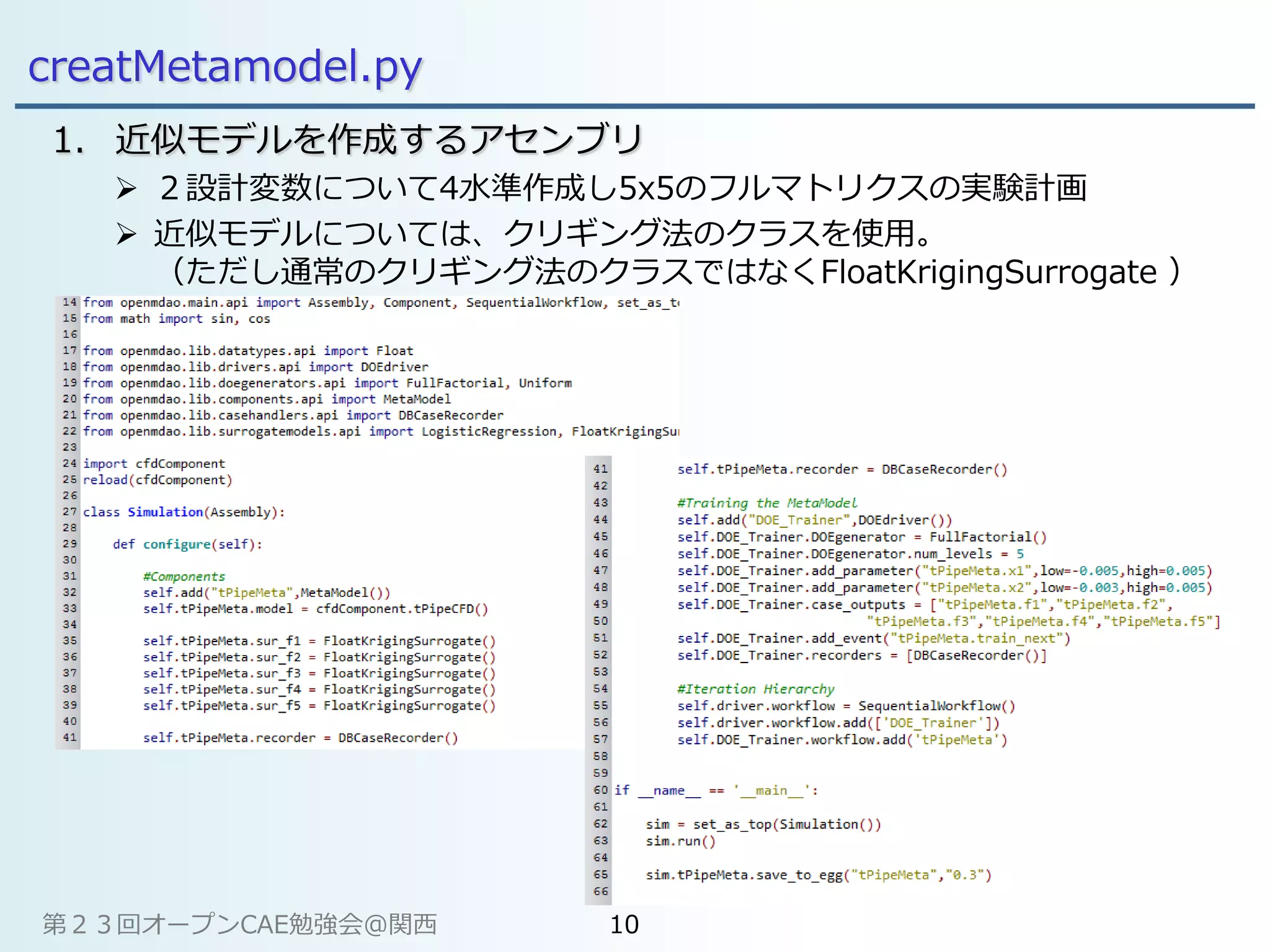Viewport: 1270px width, 952px height.
Task: Click the 'reload(cfdComponent)' line
Action: [158, 480]
